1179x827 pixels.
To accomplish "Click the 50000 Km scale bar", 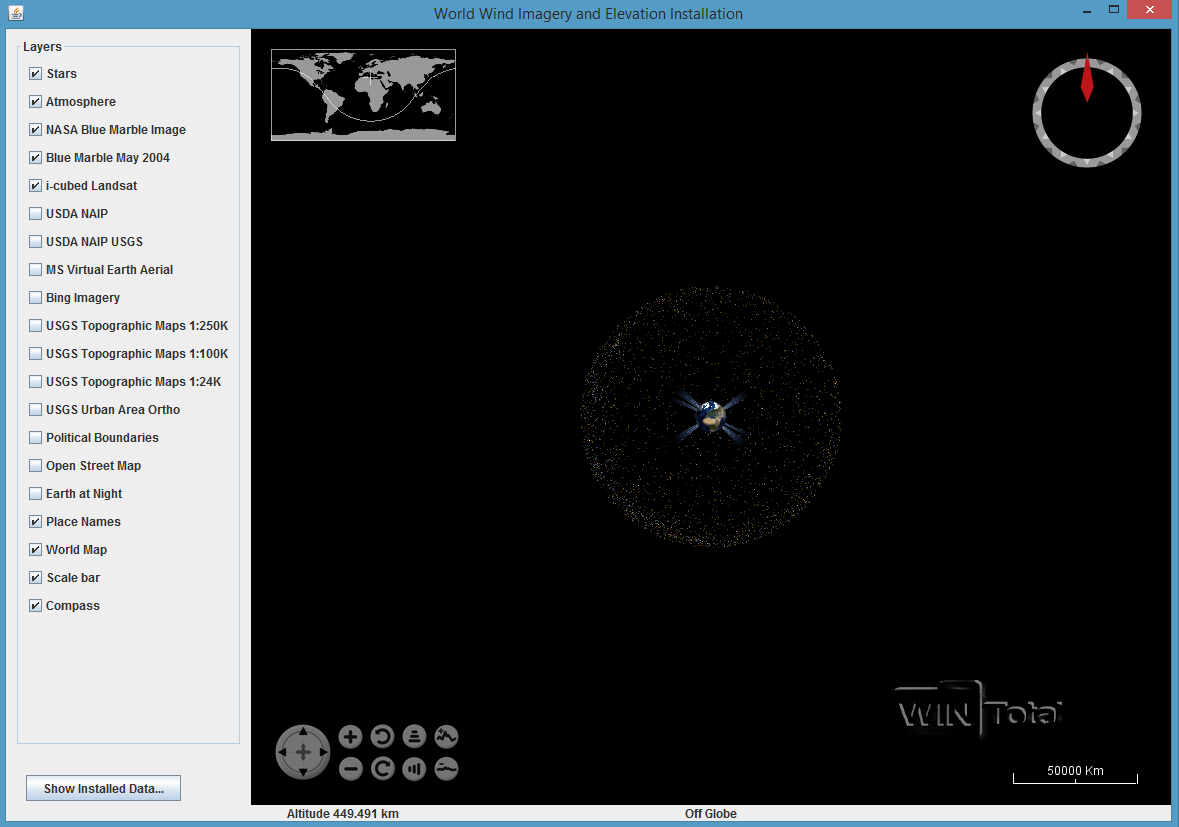I will pos(1075,774).
